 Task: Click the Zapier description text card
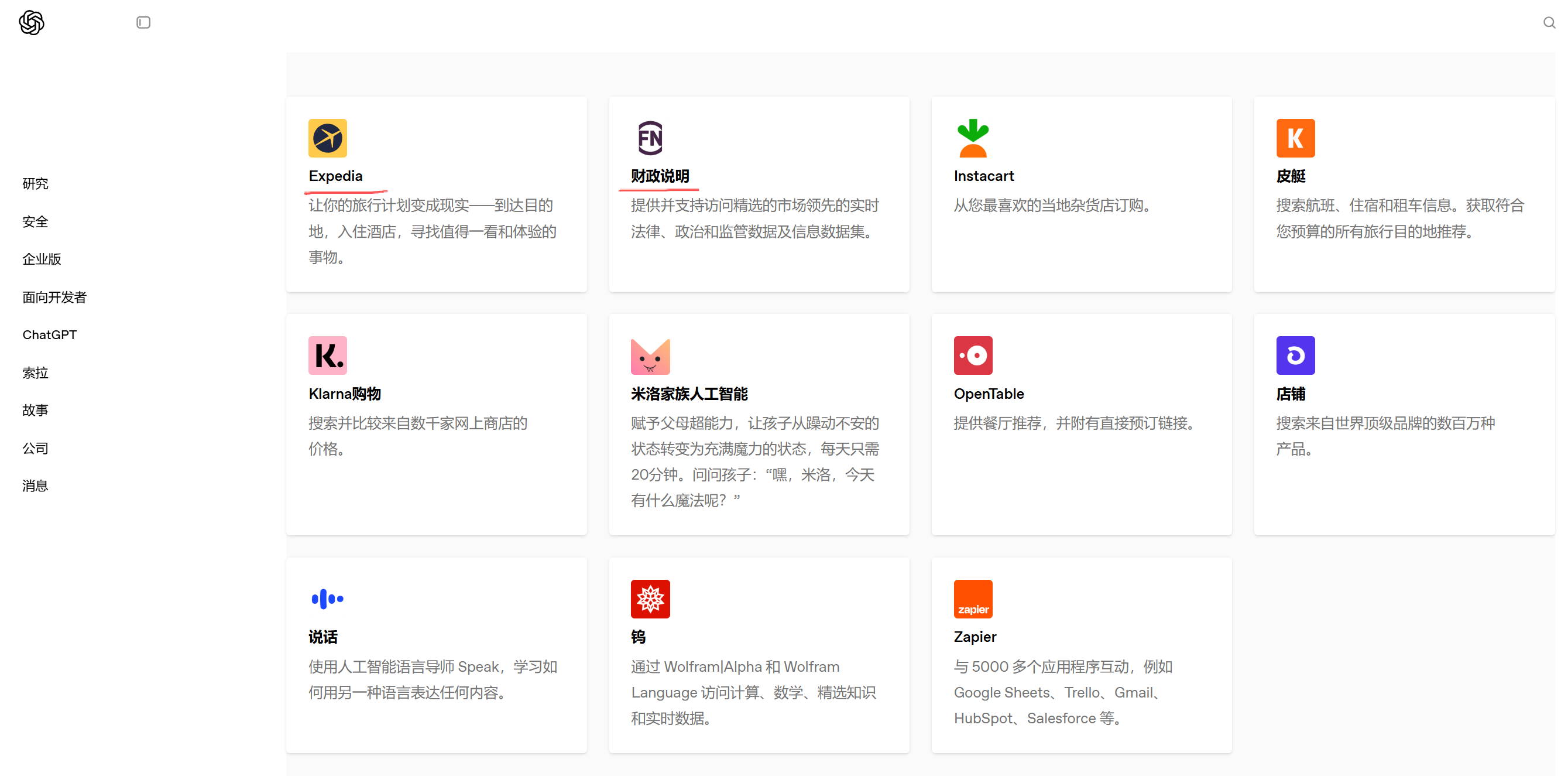pyautogui.click(x=1062, y=693)
